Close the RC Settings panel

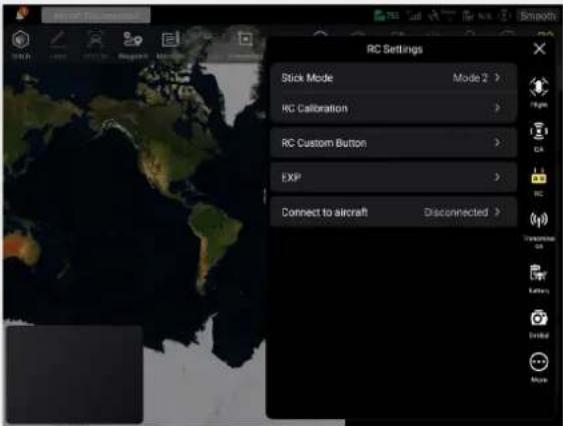pos(539,48)
